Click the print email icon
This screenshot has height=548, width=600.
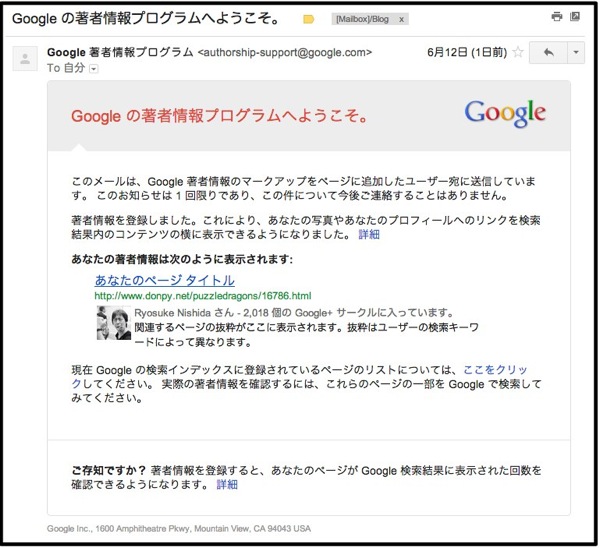pyautogui.click(x=557, y=16)
